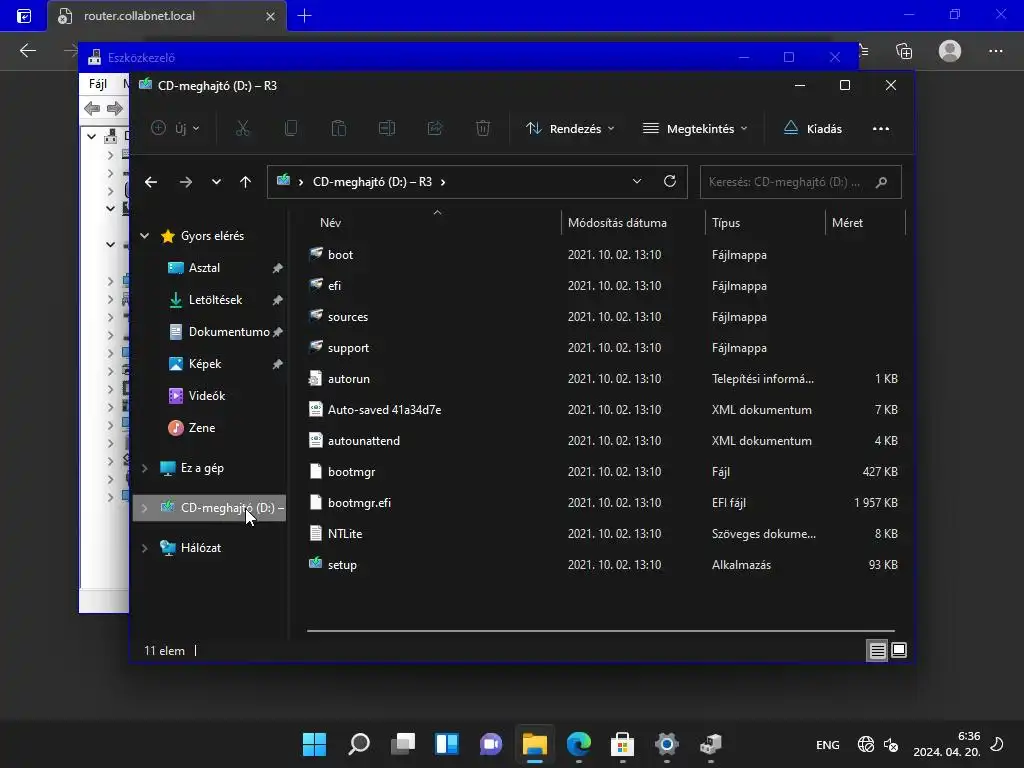Select the router.collabnet.local browser tab
Image resolution: width=1024 pixels, height=768 pixels.
pyautogui.click(x=167, y=16)
